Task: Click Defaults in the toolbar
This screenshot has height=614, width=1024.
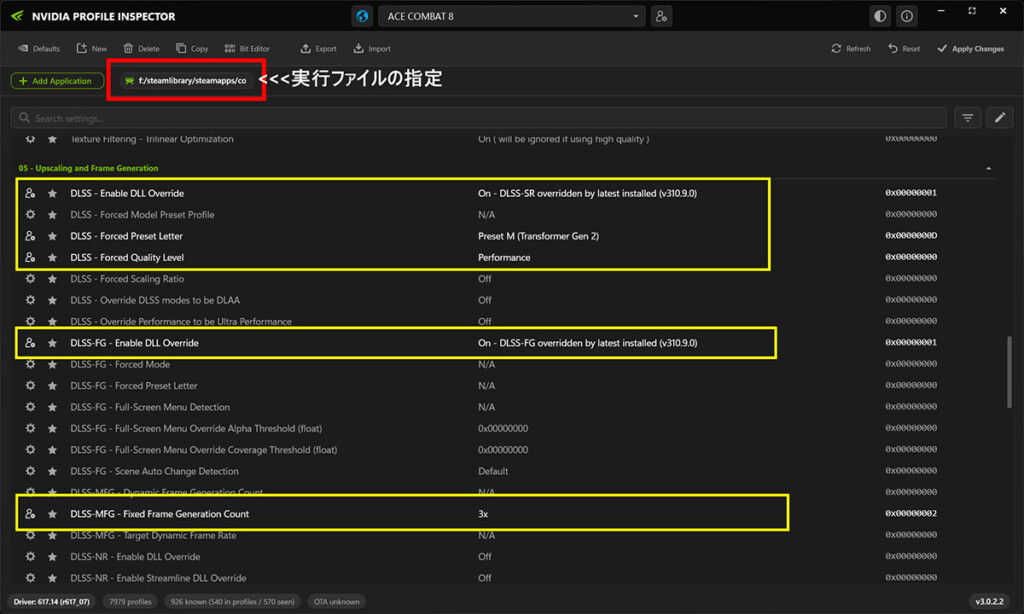Action: point(39,48)
